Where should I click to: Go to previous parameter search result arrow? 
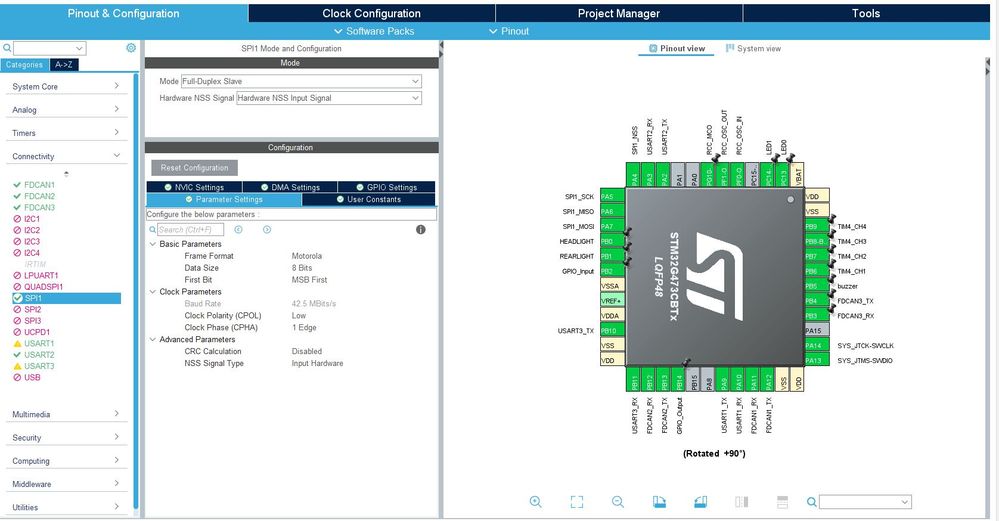[x=238, y=229]
